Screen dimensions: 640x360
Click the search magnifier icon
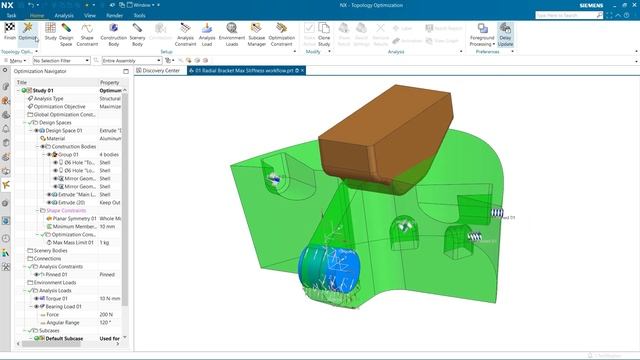coord(599,15)
